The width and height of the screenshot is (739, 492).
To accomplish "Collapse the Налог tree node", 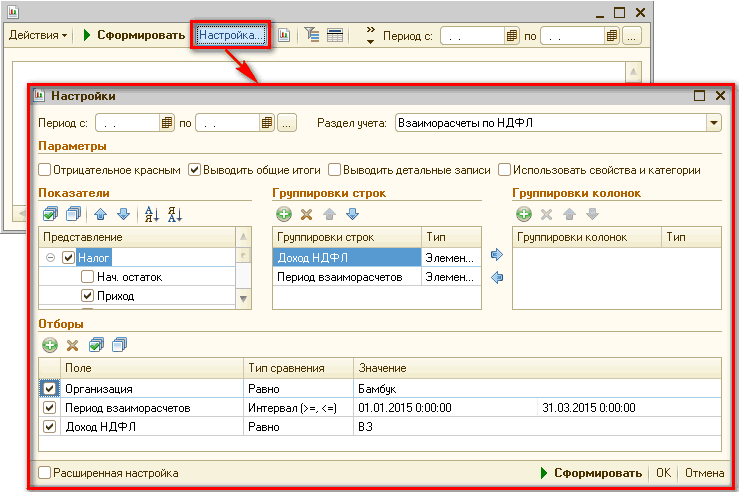I will pyautogui.click(x=50, y=257).
